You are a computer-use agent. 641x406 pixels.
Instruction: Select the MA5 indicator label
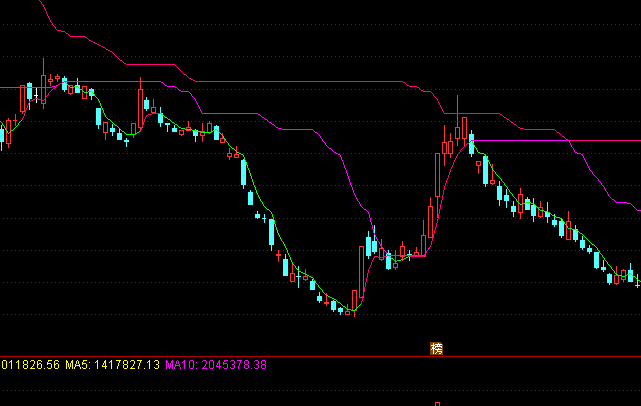pyautogui.click(x=78, y=365)
